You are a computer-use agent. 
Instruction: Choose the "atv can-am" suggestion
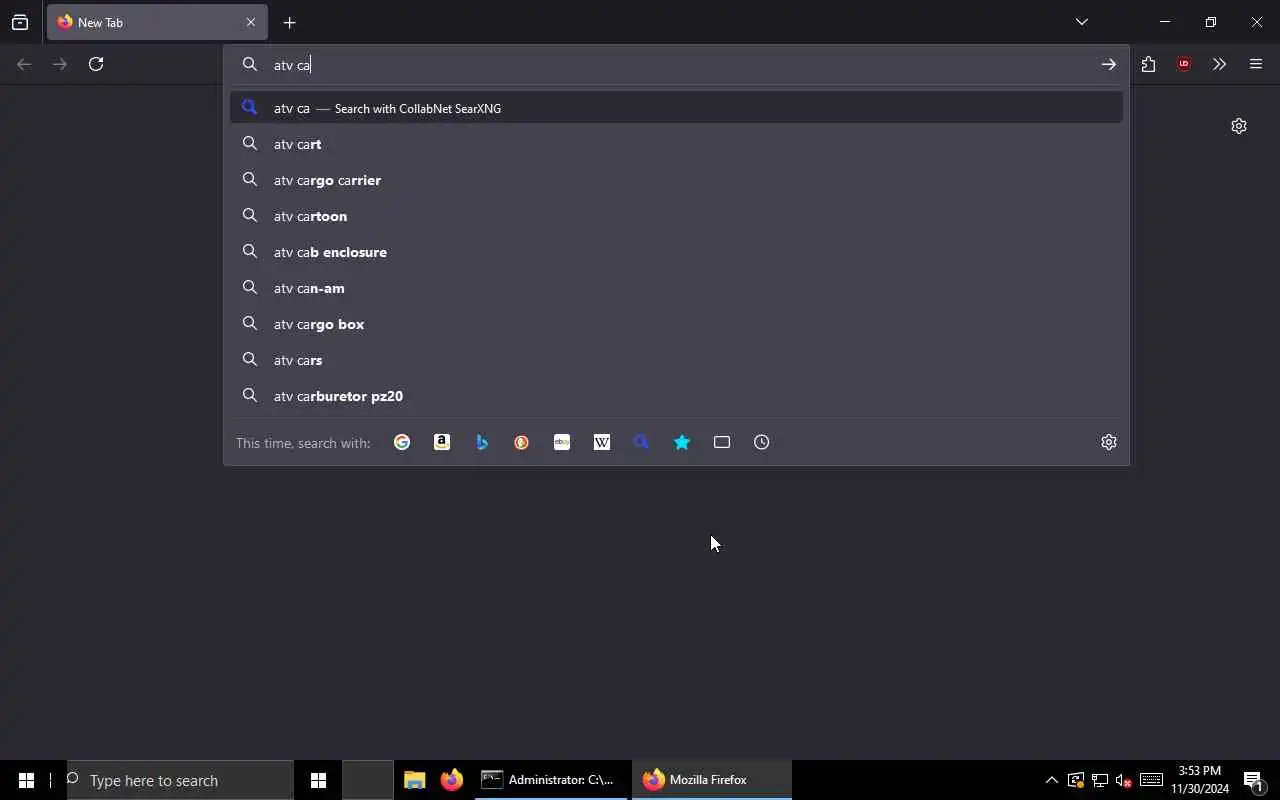[x=676, y=288]
